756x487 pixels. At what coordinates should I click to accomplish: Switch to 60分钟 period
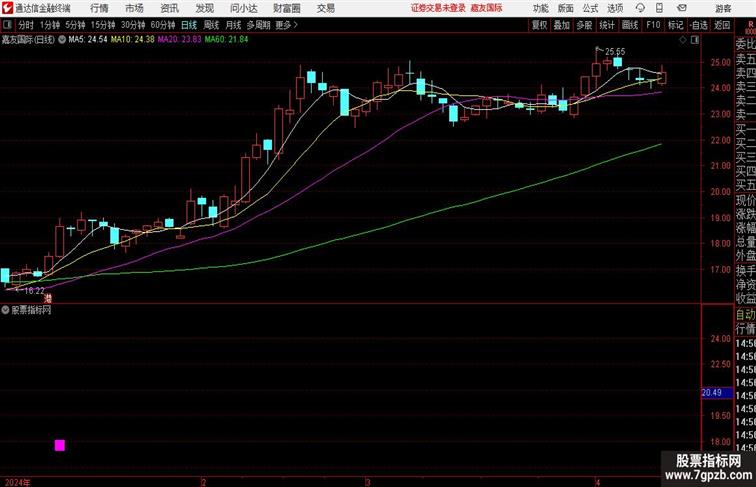[163, 25]
